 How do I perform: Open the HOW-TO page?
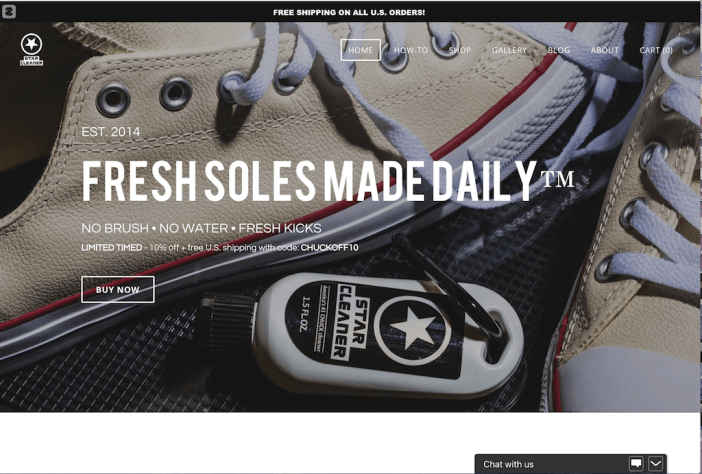pos(411,50)
